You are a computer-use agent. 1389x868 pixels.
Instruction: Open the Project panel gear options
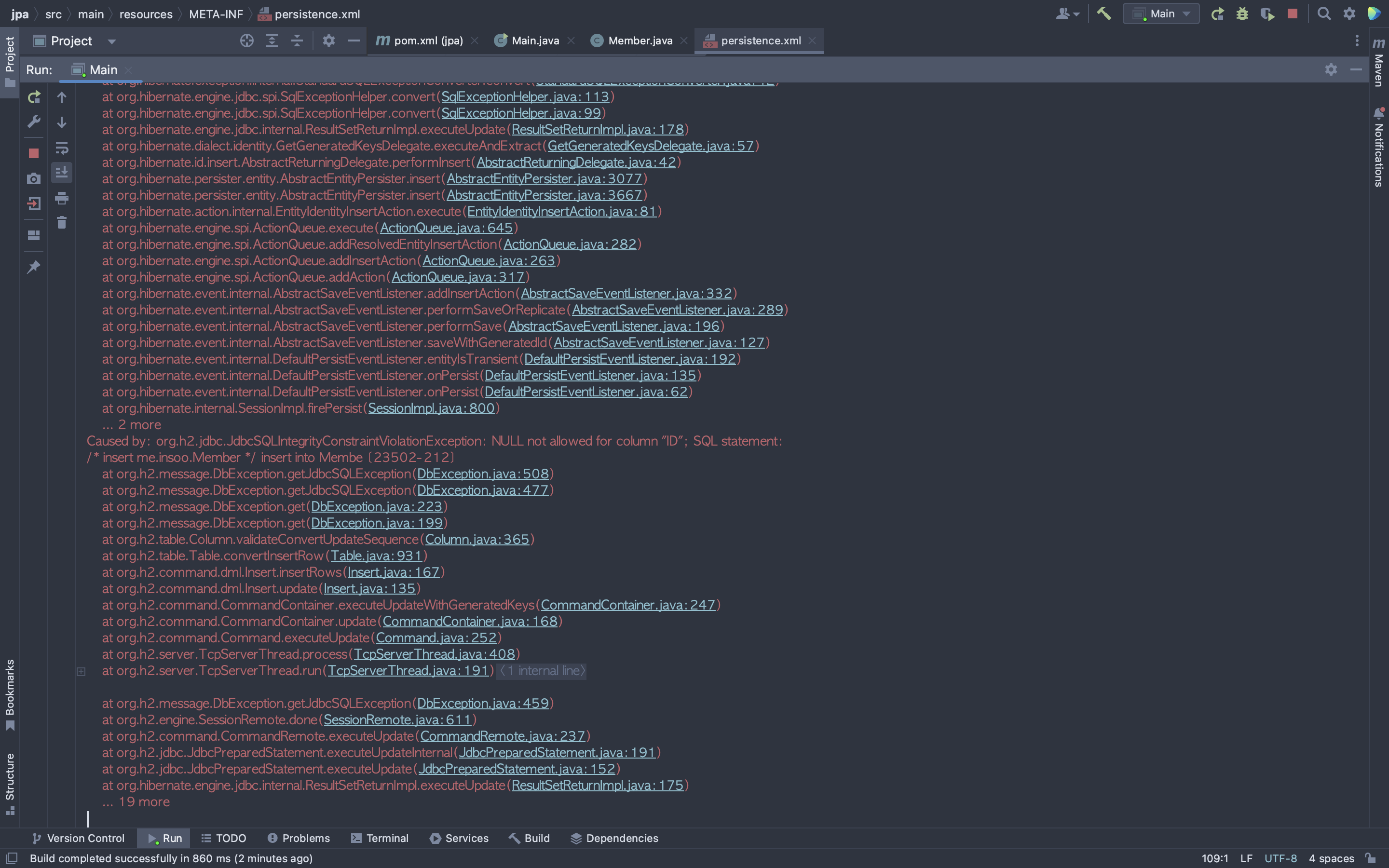tap(329, 41)
